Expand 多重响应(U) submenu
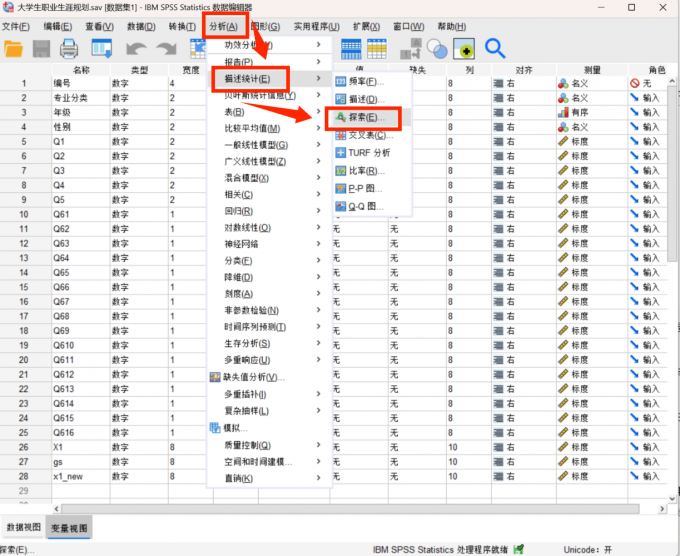The width and height of the screenshot is (680, 556). pyautogui.click(x=269, y=360)
